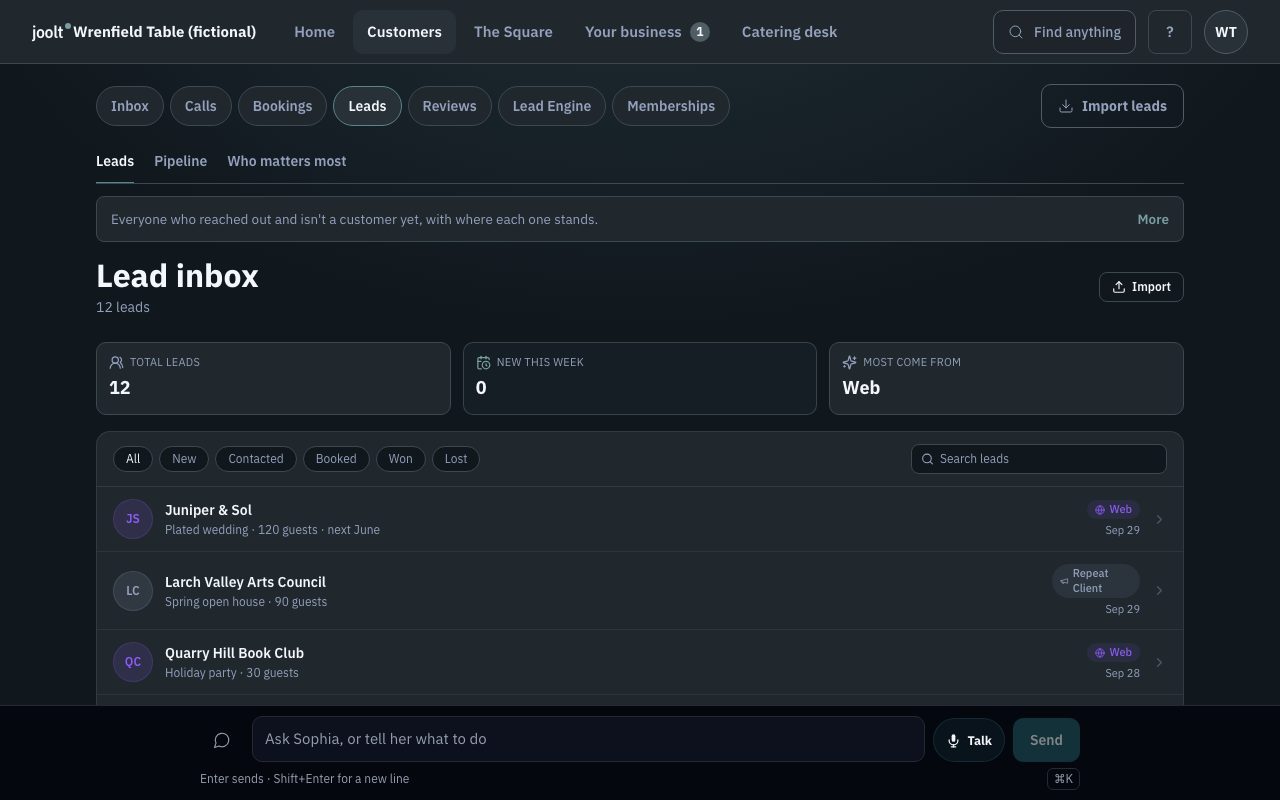This screenshot has height=800, width=1280.
Task: Click the notification badge on Your business
Action: pos(700,32)
